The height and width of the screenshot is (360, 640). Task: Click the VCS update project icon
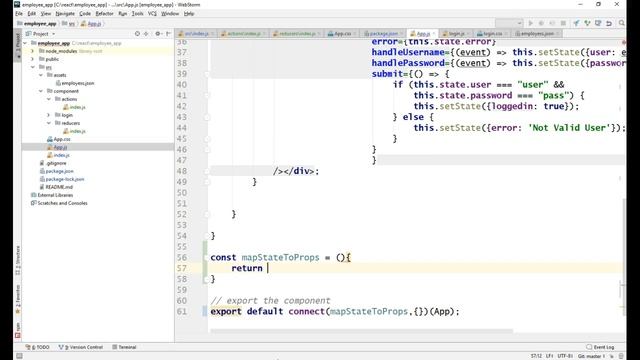point(576,23)
